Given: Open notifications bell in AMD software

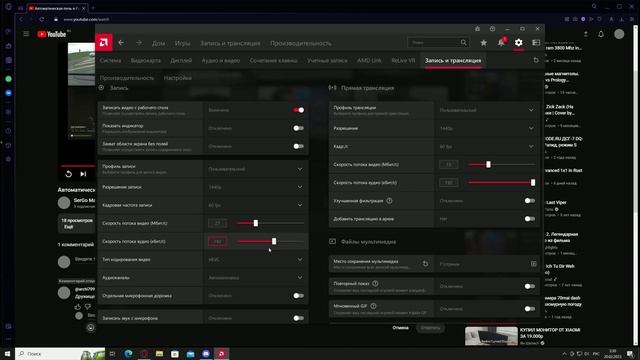Looking at the screenshot, I should click(501, 42).
